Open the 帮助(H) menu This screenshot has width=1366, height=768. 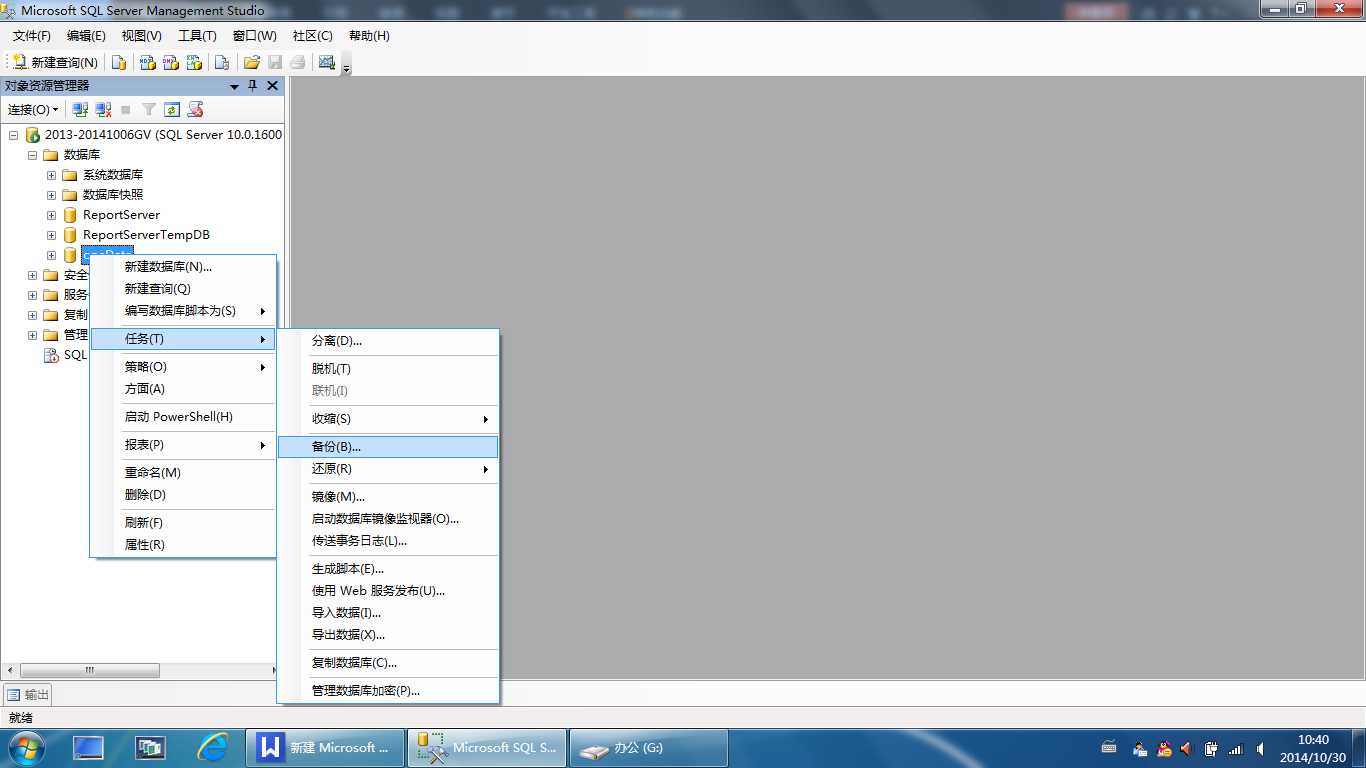coord(369,36)
